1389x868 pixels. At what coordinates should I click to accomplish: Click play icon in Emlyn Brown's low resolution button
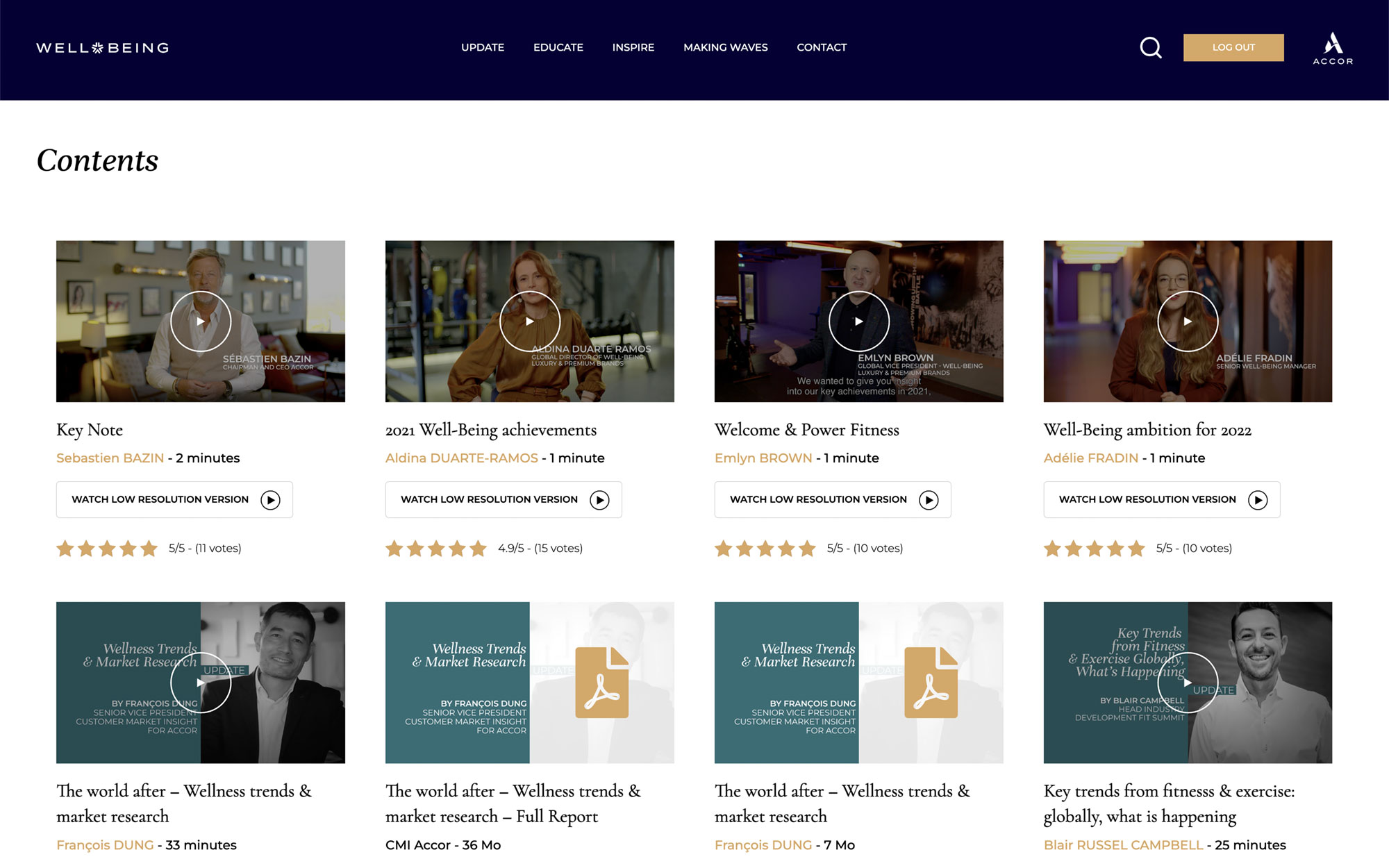(x=929, y=500)
